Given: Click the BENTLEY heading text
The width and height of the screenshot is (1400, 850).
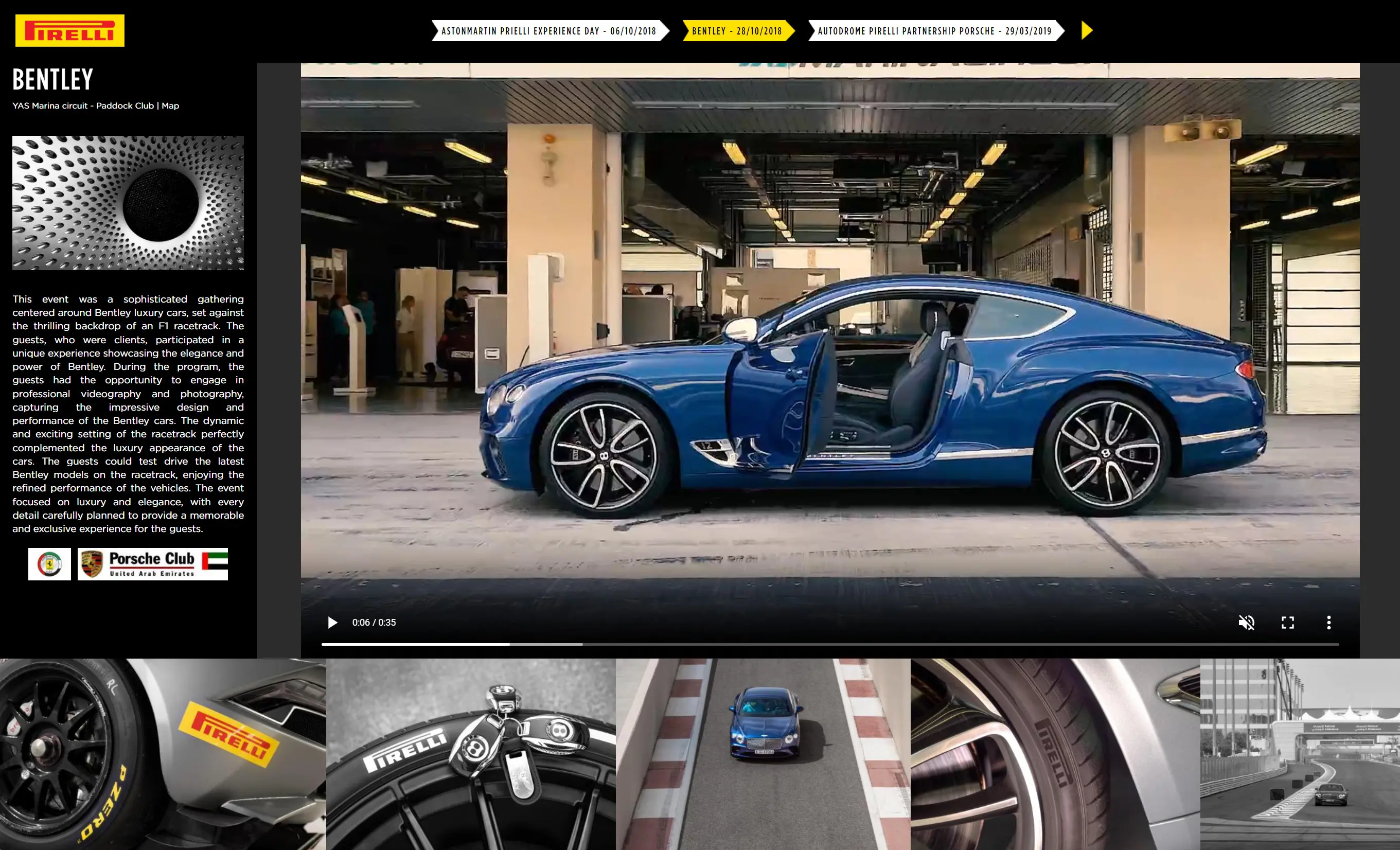Looking at the screenshot, I should (x=53, y=80).
